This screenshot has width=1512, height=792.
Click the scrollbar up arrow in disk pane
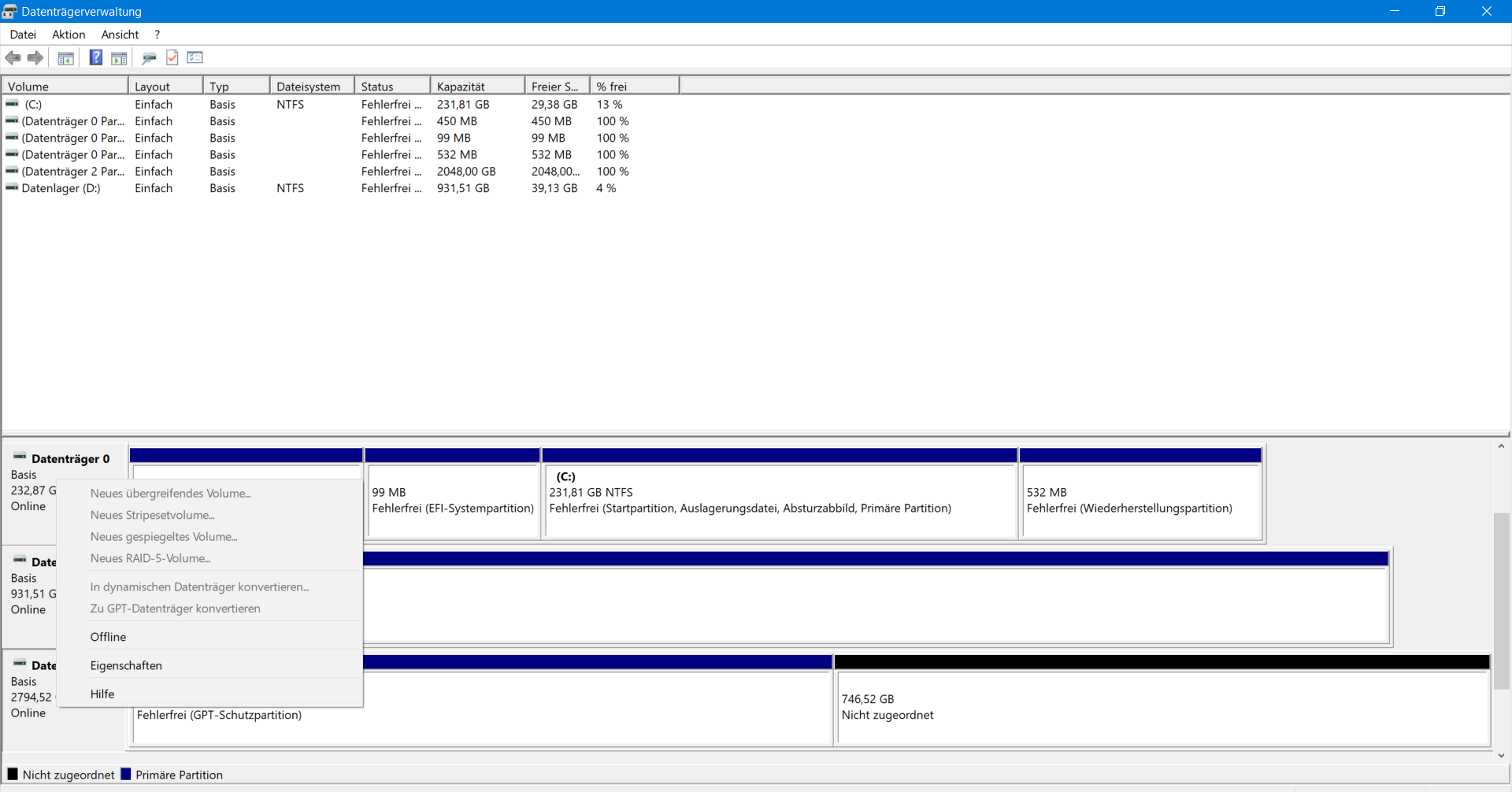[x=1502, y=446]
